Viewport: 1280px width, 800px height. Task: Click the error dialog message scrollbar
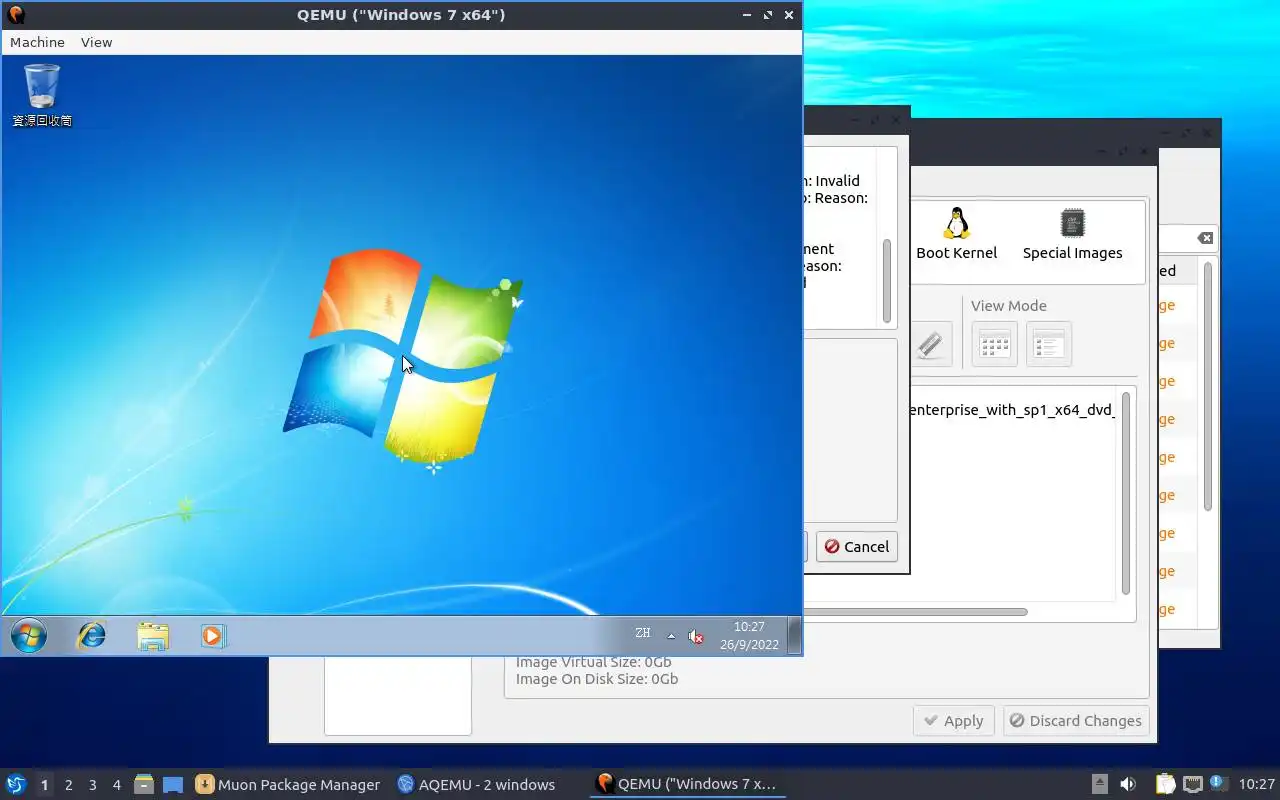pos(886,281)
